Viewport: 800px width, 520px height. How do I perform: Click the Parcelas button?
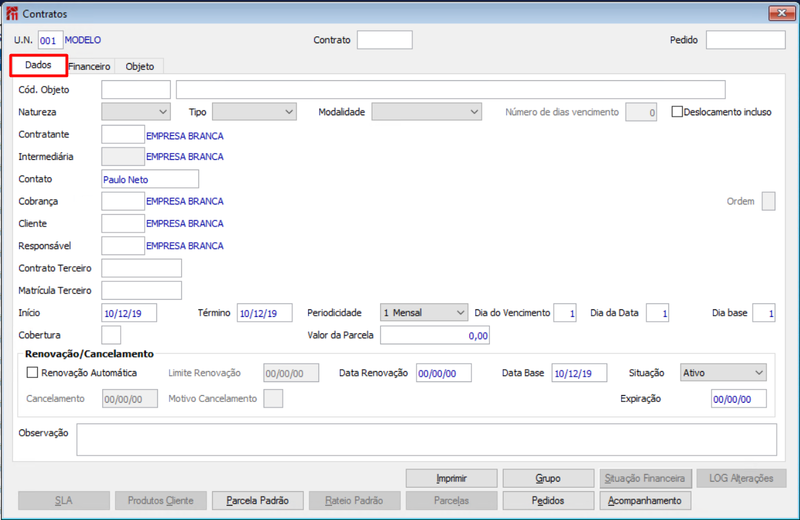[452, 501]
